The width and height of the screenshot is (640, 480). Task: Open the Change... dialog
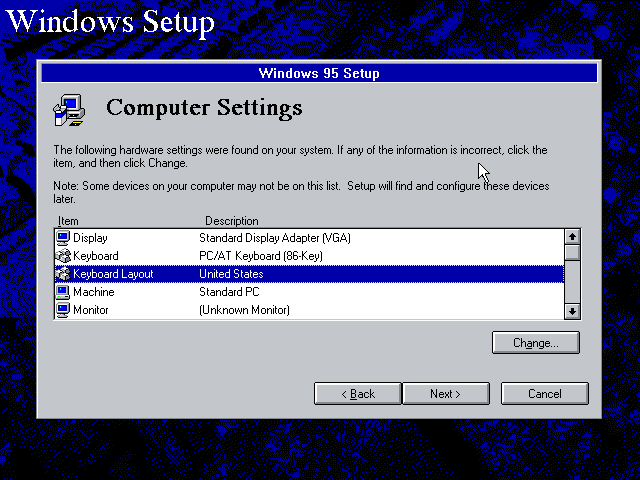536,343
